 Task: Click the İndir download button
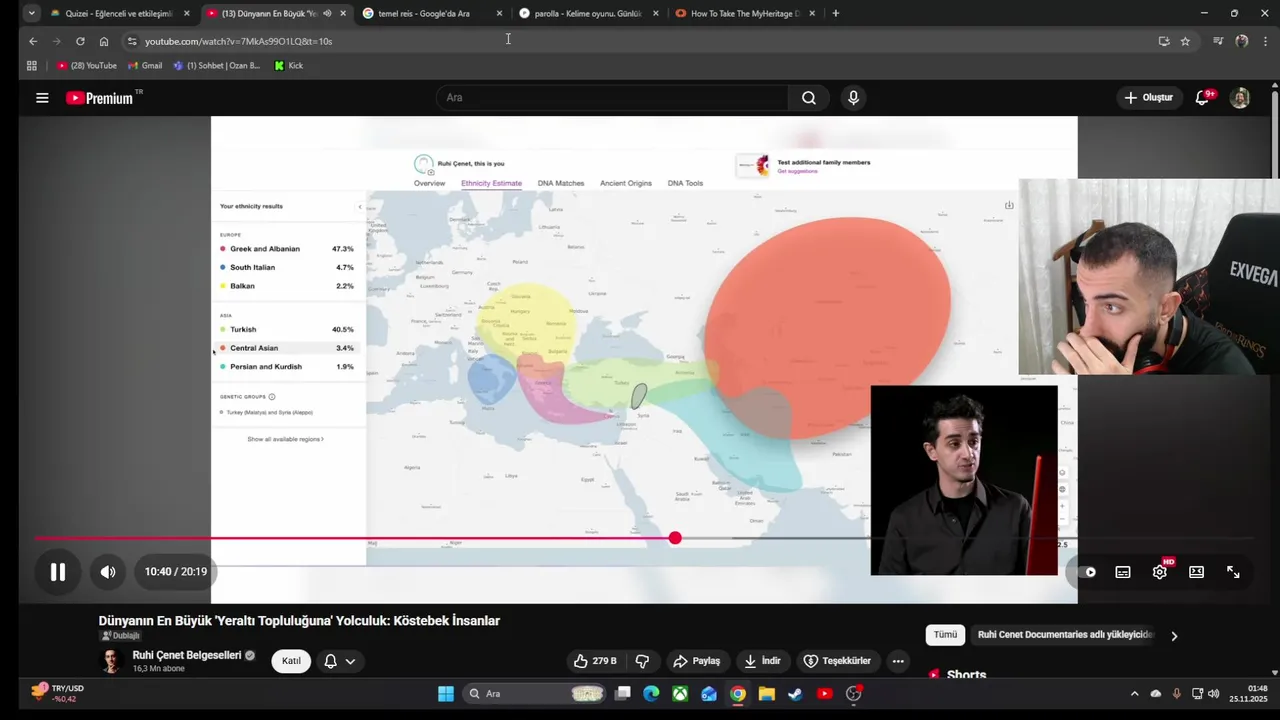pos(763,661)
